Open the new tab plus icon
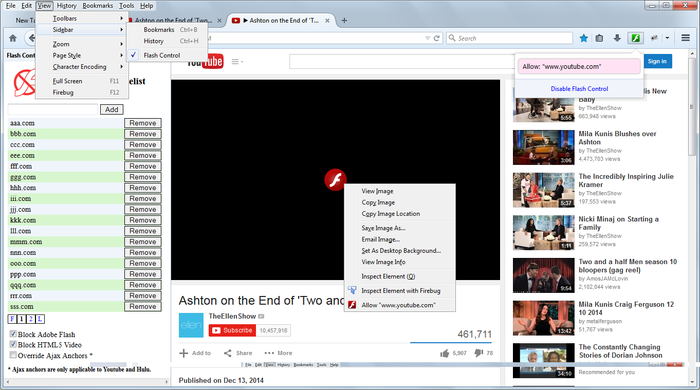 pyautogui.click(x=344, y=21)
